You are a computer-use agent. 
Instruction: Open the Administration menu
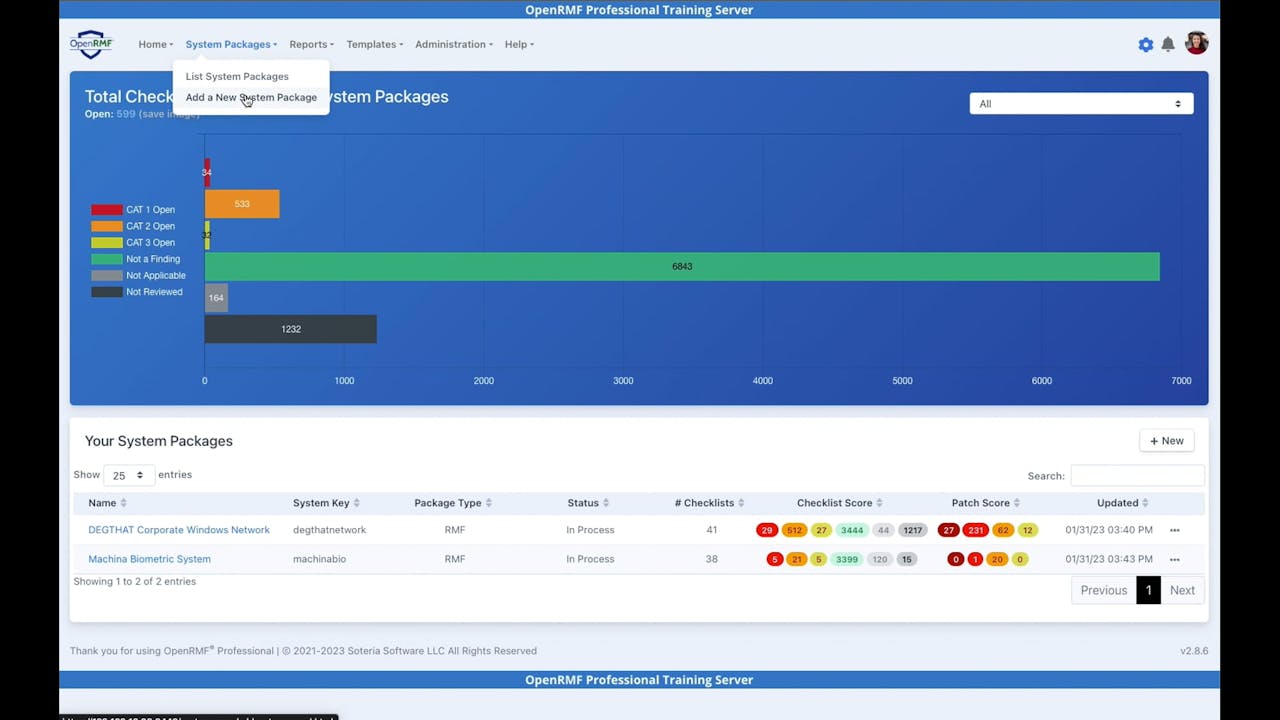click(452, 44)
